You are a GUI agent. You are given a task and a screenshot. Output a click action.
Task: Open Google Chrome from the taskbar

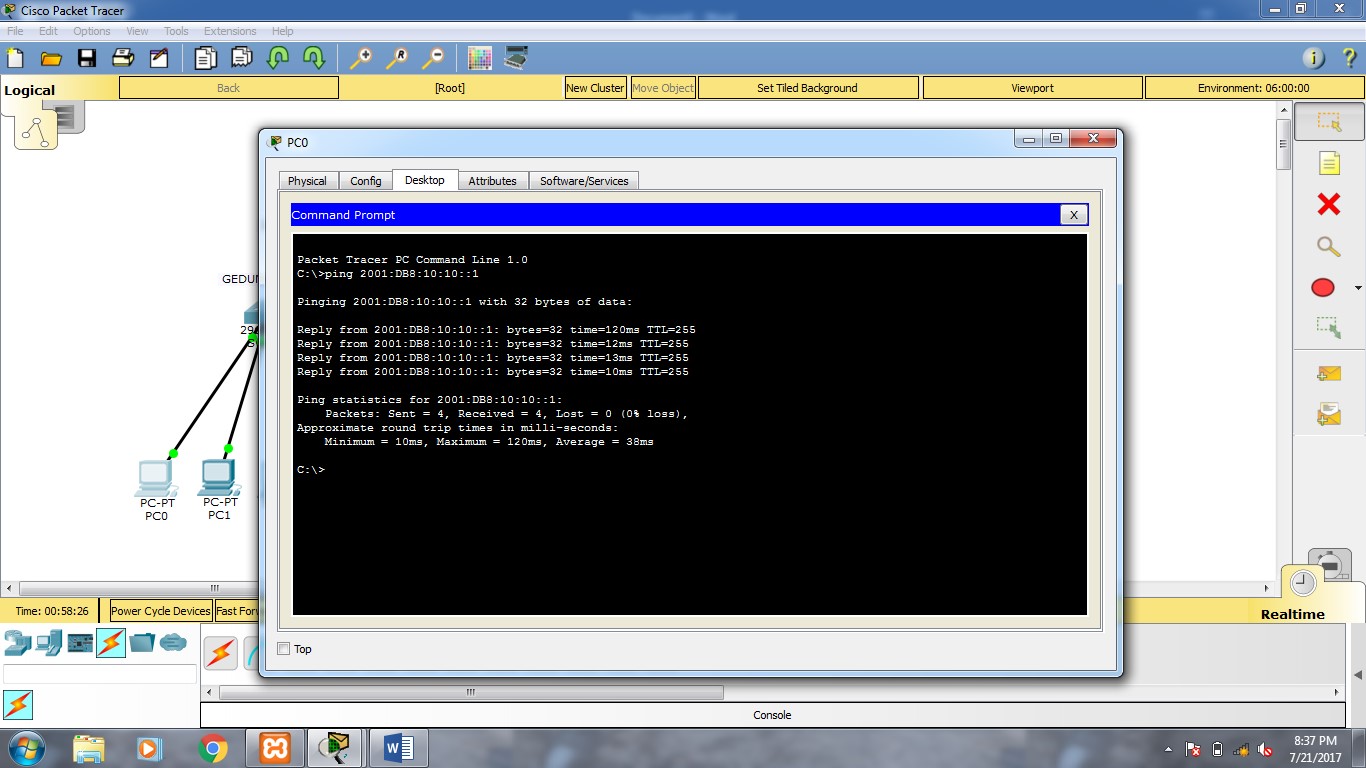[213, 748]
